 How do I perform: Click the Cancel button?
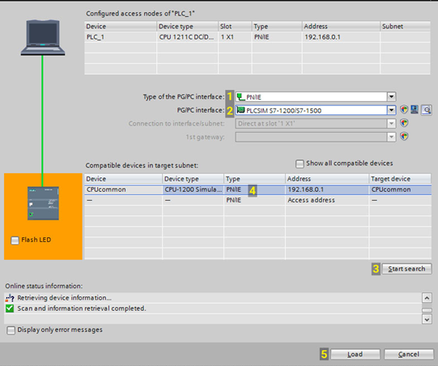pos(409,354)
